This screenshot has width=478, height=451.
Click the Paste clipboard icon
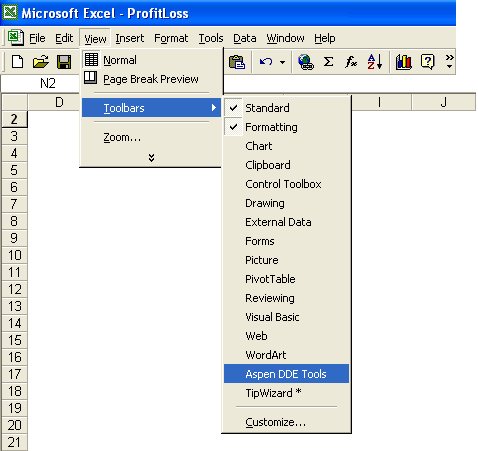(x=237, y=62)
